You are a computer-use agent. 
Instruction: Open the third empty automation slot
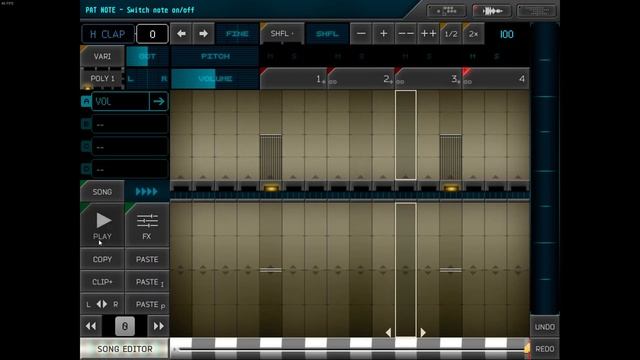tap(130, 146)
